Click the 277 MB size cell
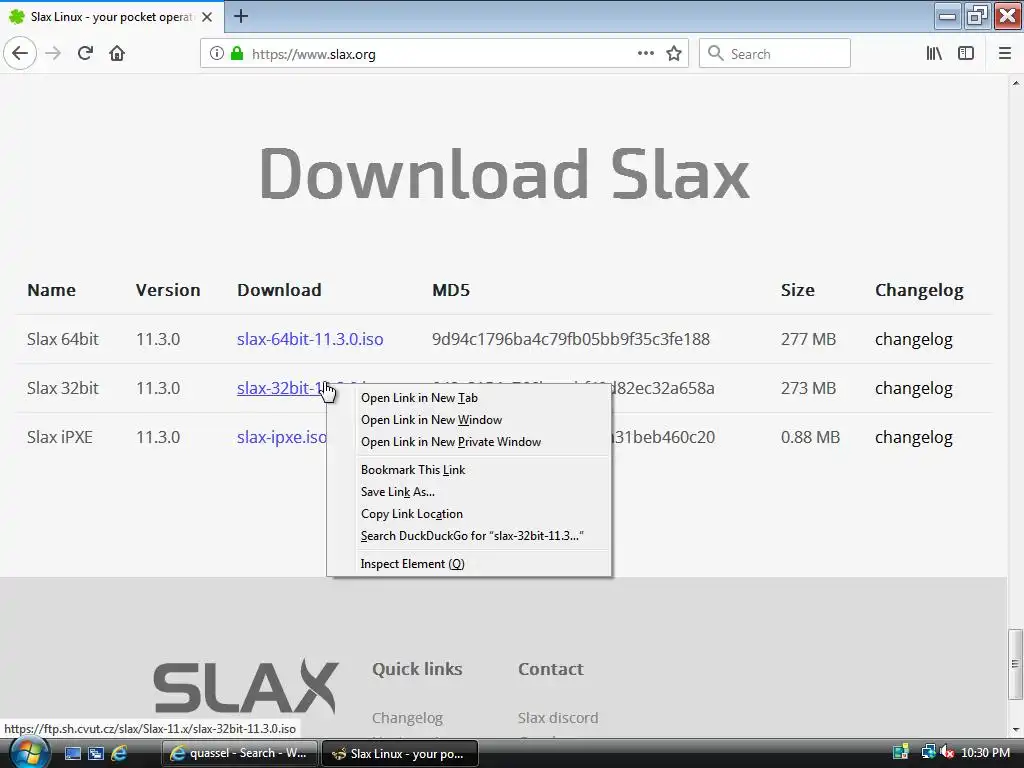1024x768 pixels. tap(808, 339)
